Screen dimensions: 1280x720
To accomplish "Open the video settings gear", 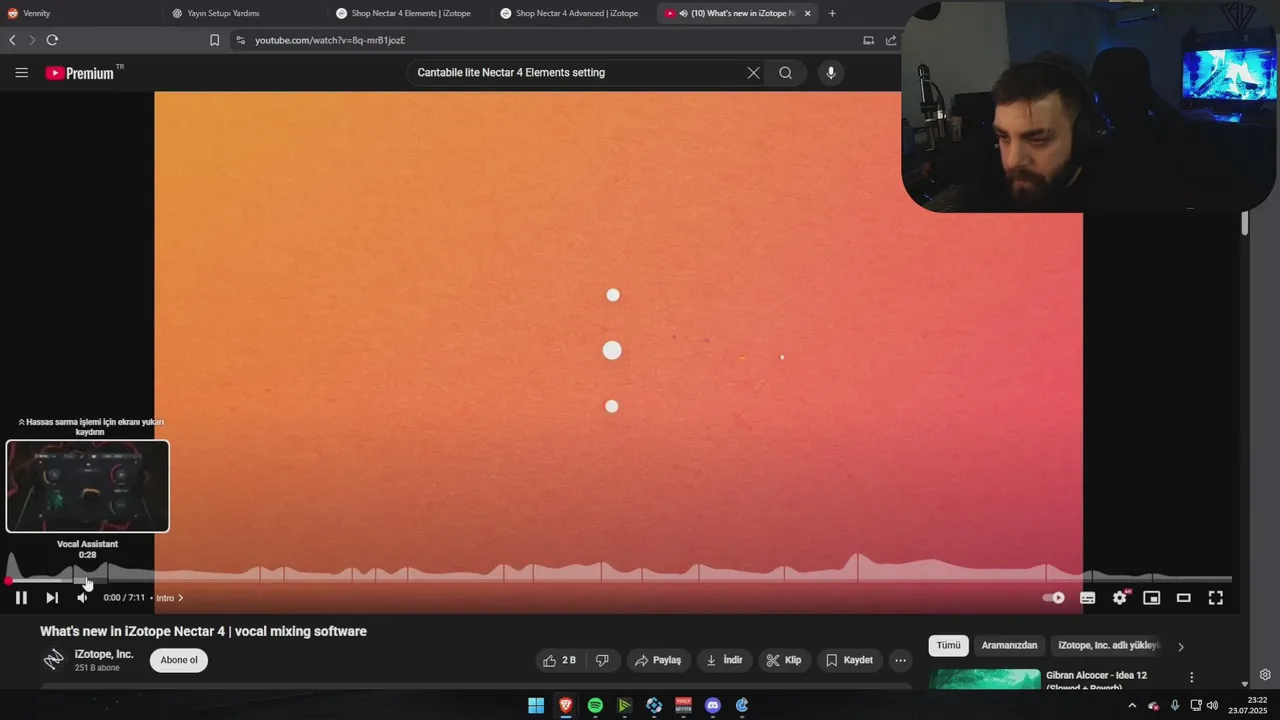I will coord(1120,598).
